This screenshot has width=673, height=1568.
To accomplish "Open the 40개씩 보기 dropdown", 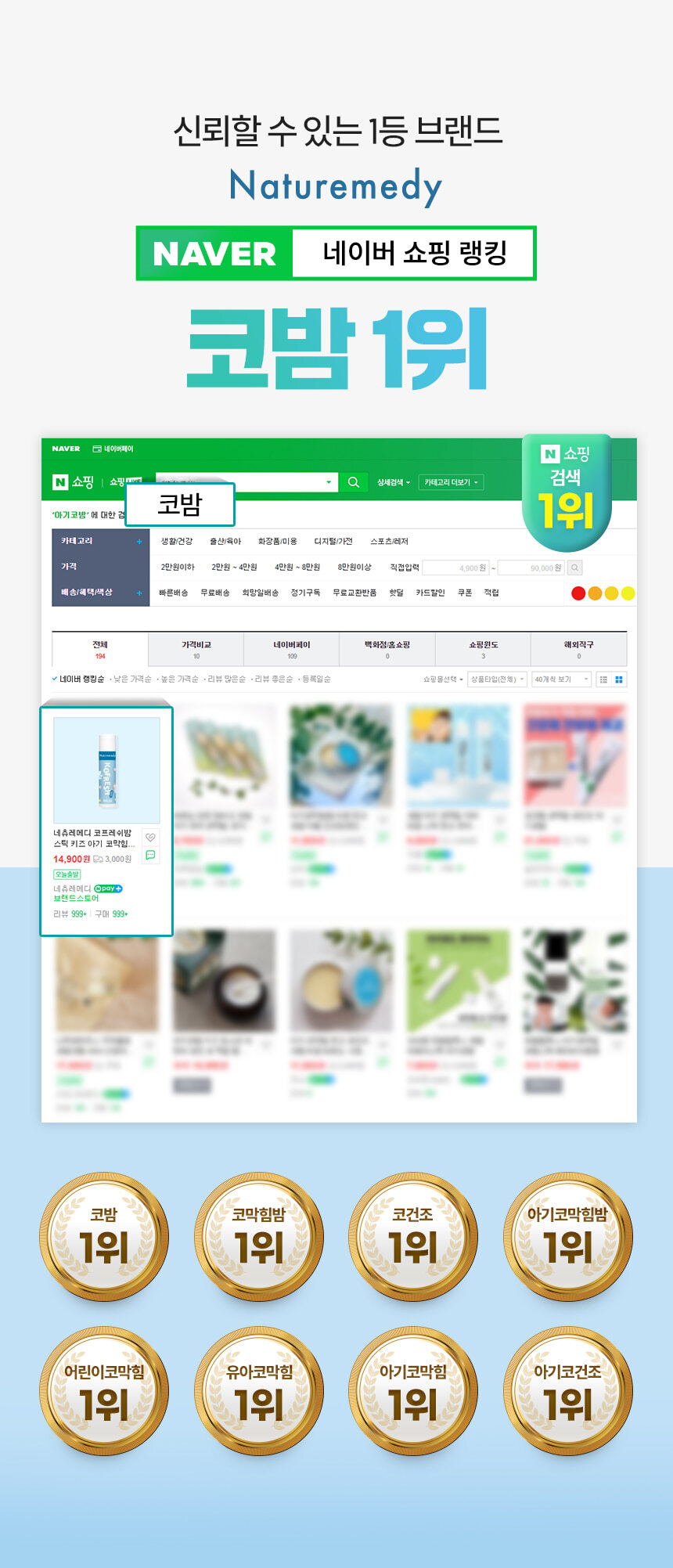I will 561,679.
